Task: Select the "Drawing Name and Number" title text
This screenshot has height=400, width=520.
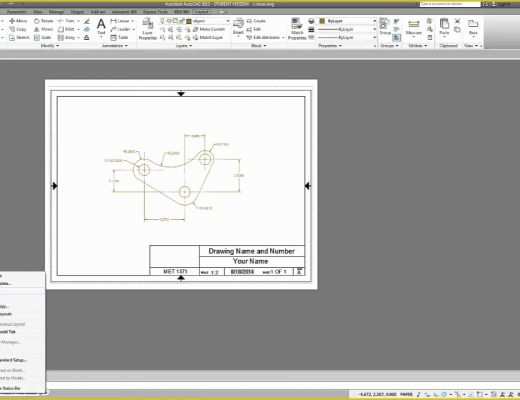Action: coord(252,251)
